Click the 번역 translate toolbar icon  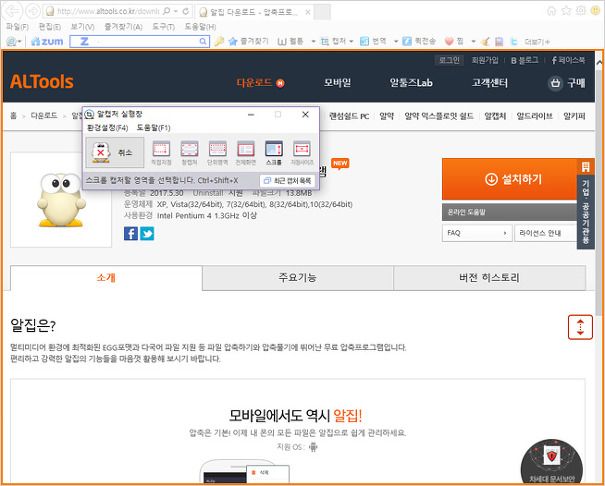[364, 41]
